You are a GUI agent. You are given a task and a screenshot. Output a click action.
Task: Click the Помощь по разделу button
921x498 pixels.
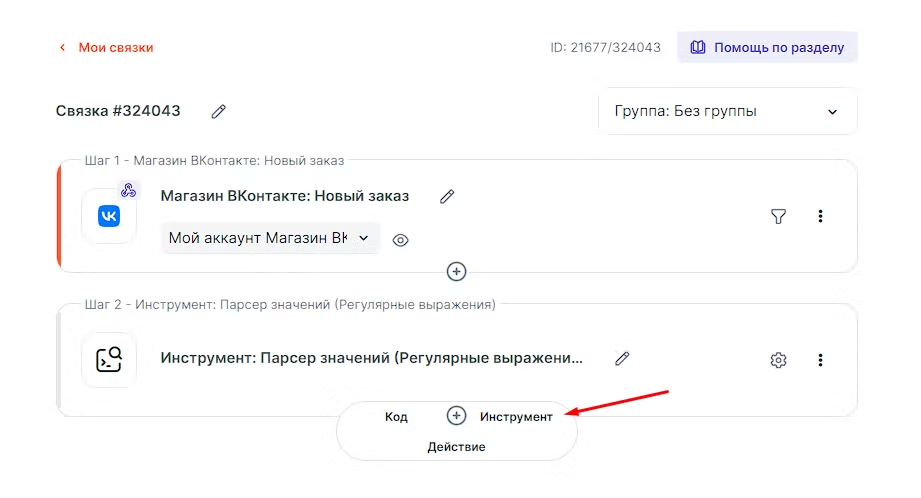tap(767, 47)
